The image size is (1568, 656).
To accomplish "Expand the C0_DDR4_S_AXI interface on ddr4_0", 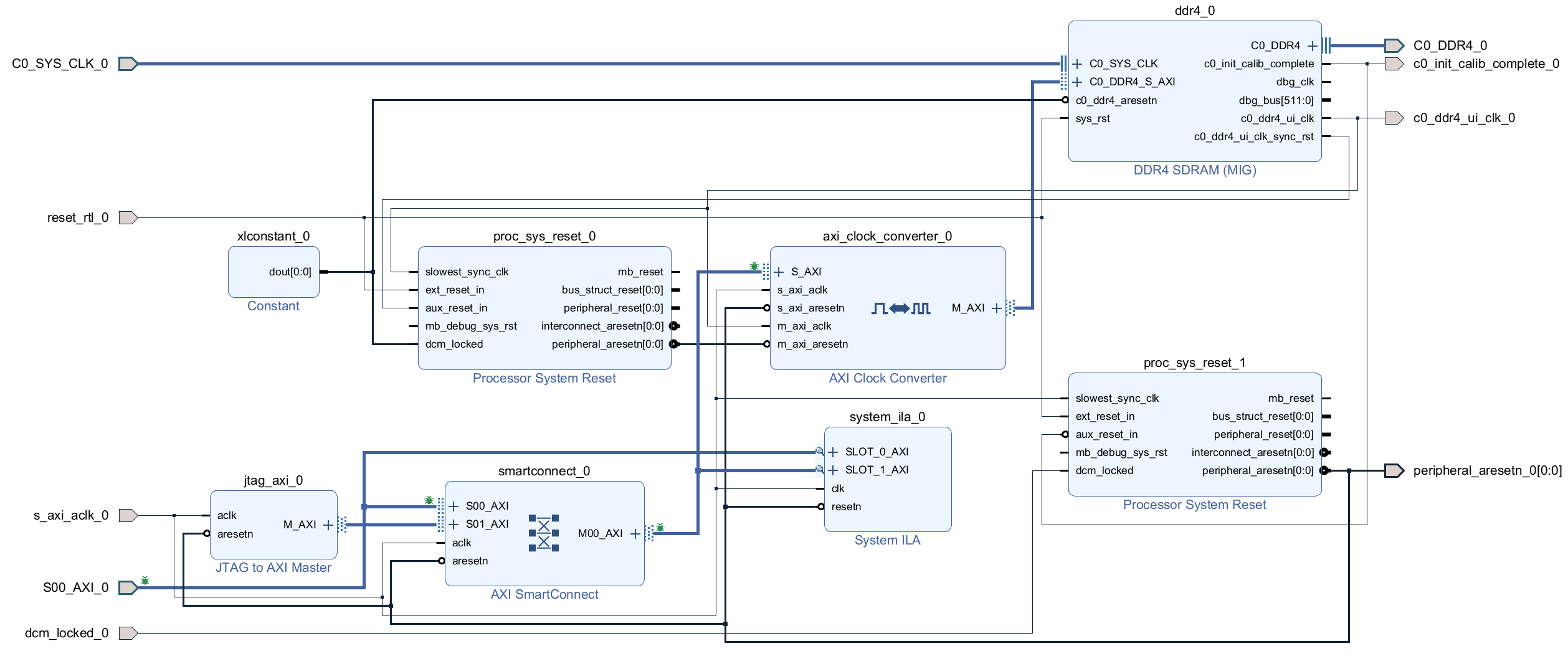I will click(1077, 82).
